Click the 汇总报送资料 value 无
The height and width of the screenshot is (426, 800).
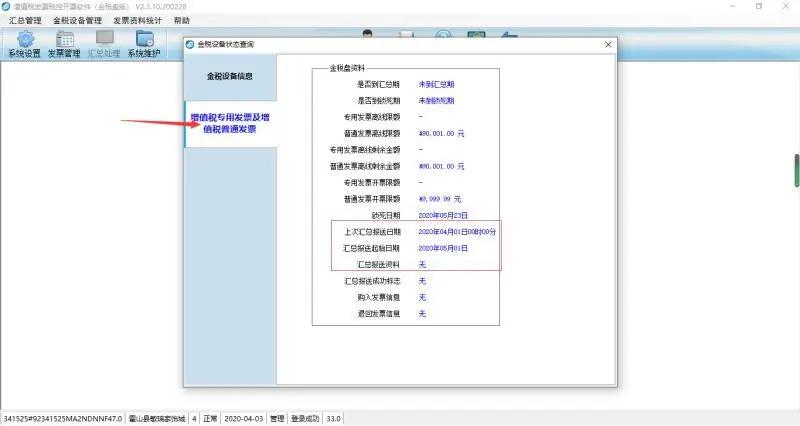(422, 264)
